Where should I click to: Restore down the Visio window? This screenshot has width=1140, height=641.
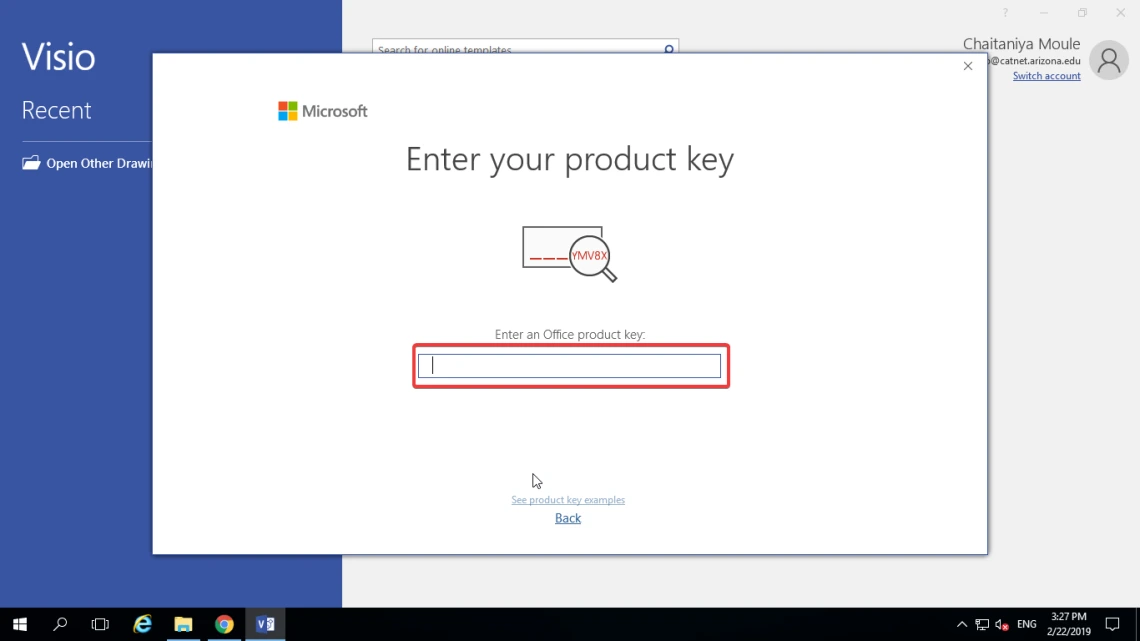[1083, 12]
